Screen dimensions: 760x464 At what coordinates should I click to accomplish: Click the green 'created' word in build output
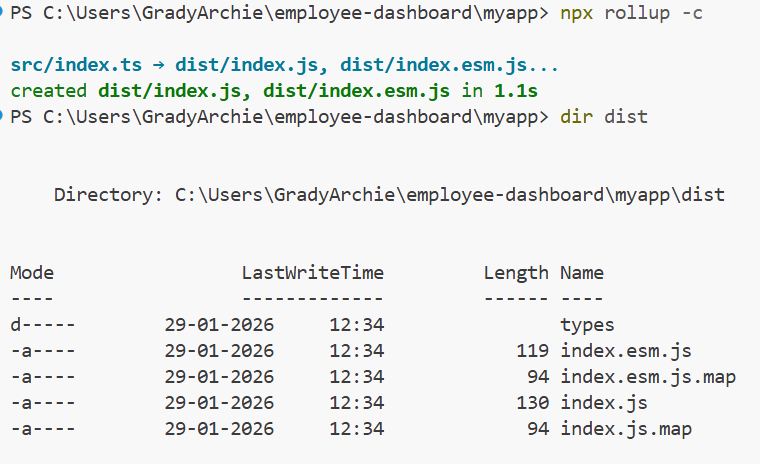[x=50, y=91]
